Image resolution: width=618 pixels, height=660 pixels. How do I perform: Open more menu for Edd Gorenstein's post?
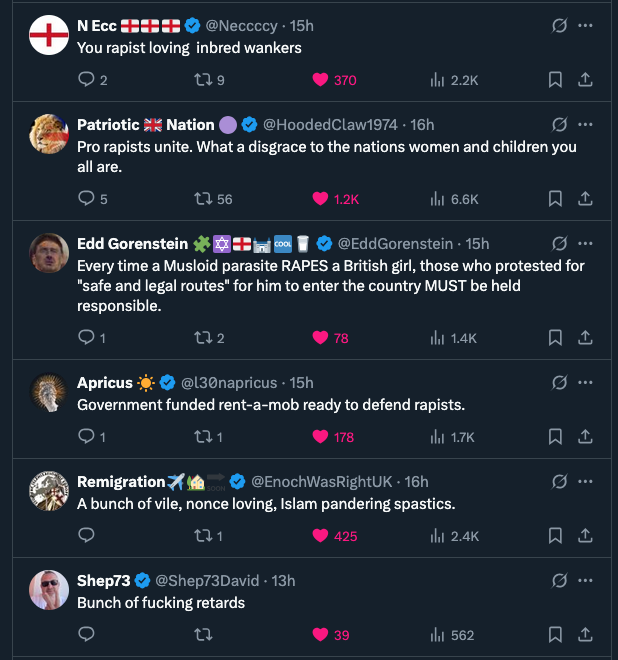point(586,243)
